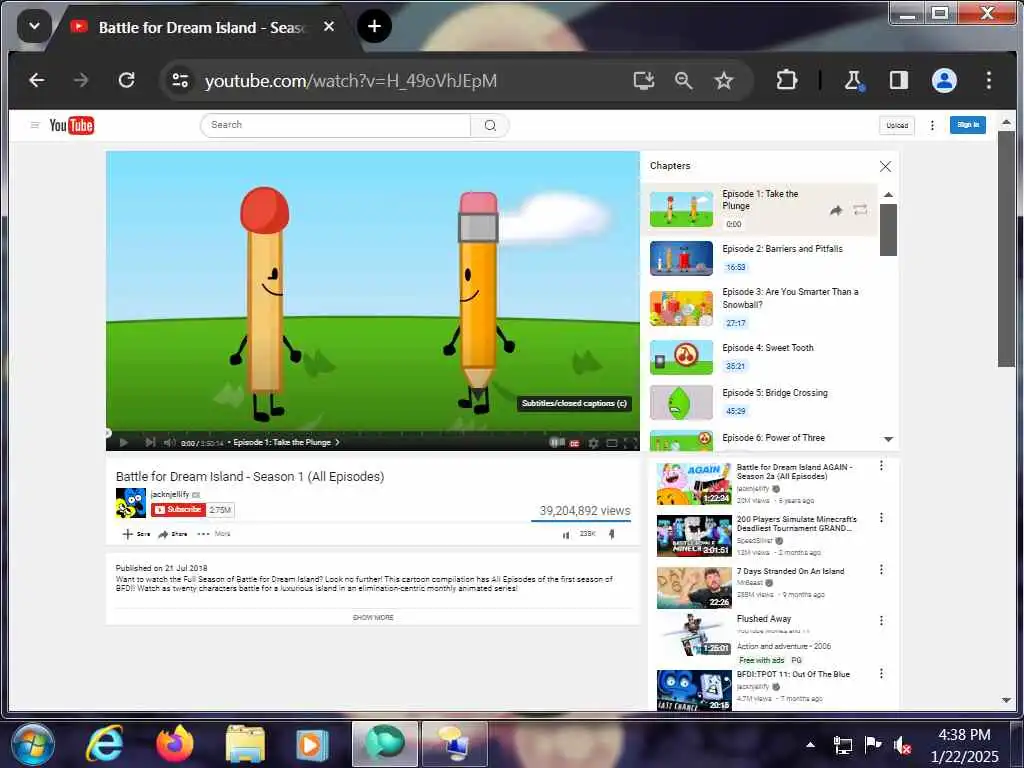1024x768 pixels.
Task: Subscribe to jacknjellify
Action: click(x=179, y=509)
